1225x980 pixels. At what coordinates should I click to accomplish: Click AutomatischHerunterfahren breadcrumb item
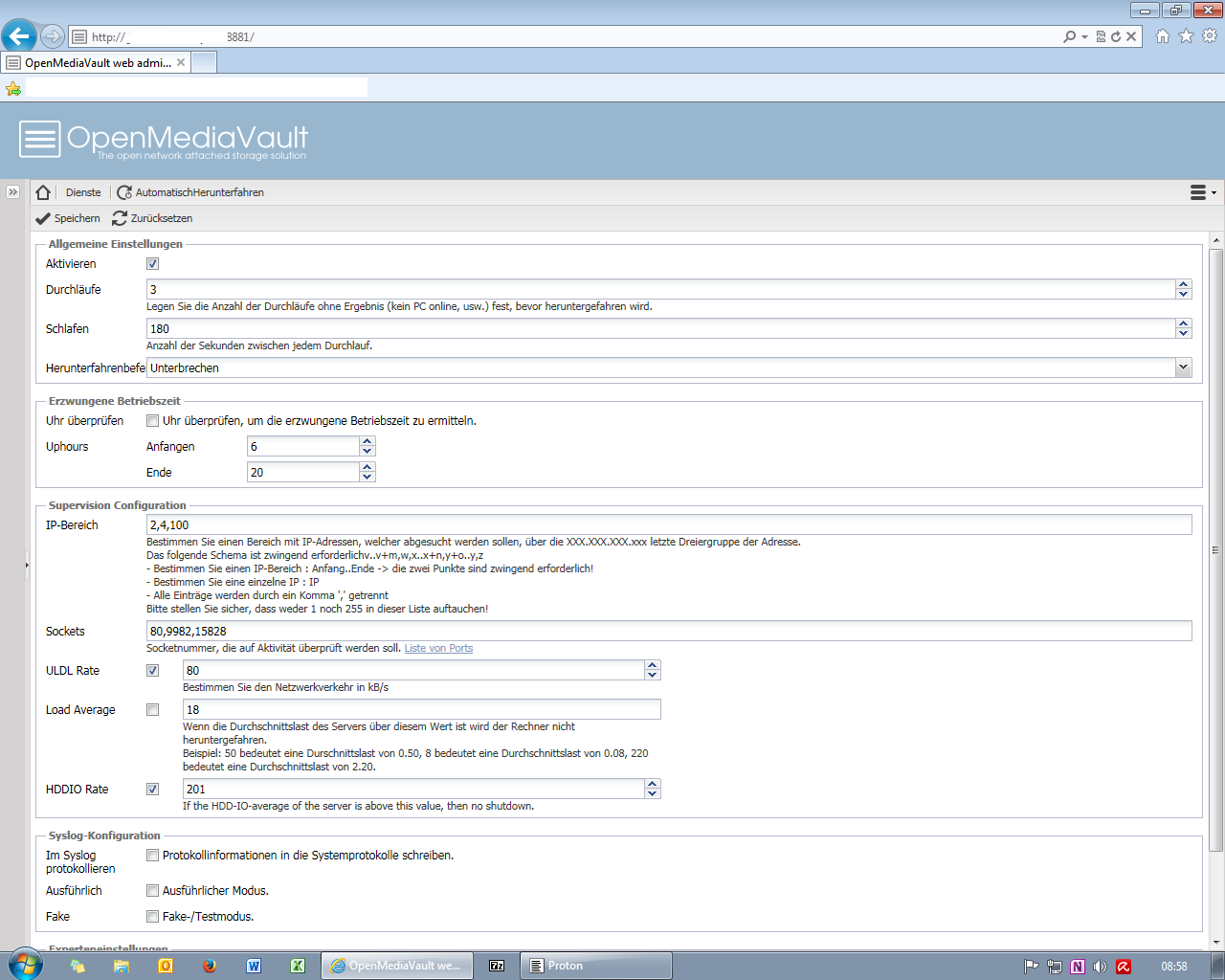[190, 192]
